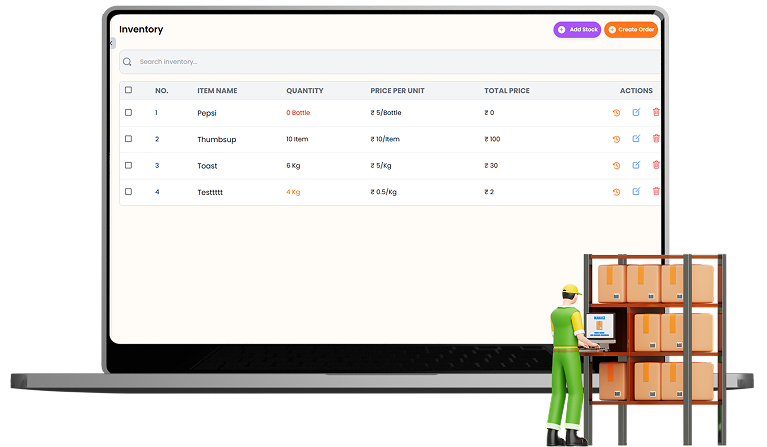Collapse the sidebar with the arrow handle

(112, 43)
